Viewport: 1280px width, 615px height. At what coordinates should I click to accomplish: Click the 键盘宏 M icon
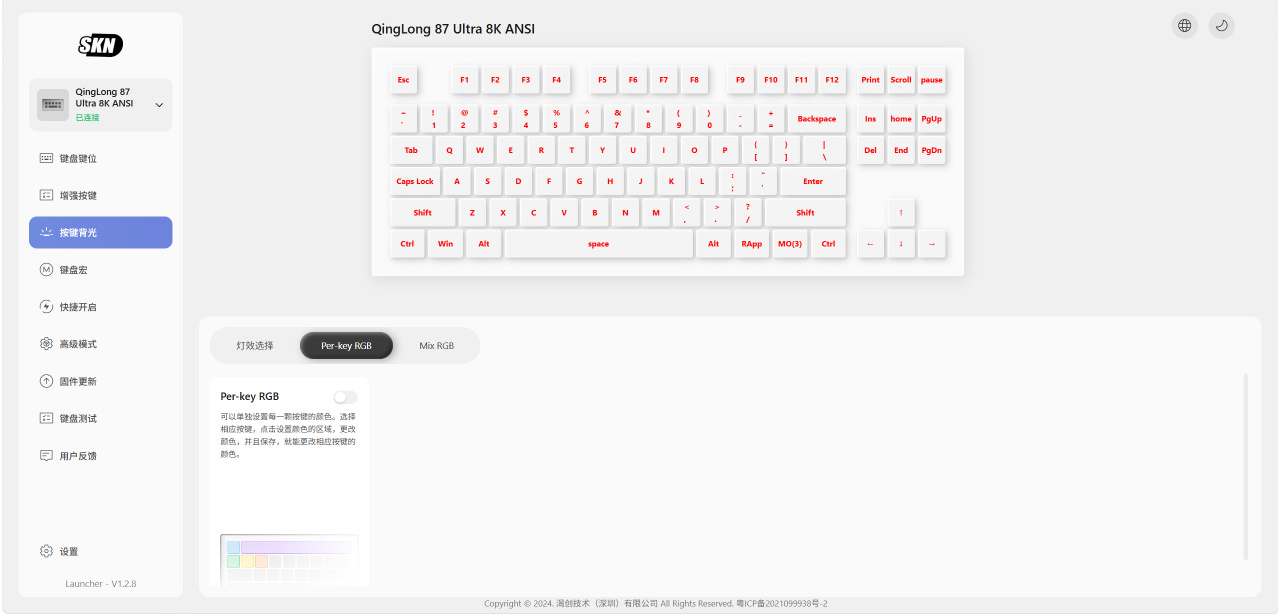46,270
